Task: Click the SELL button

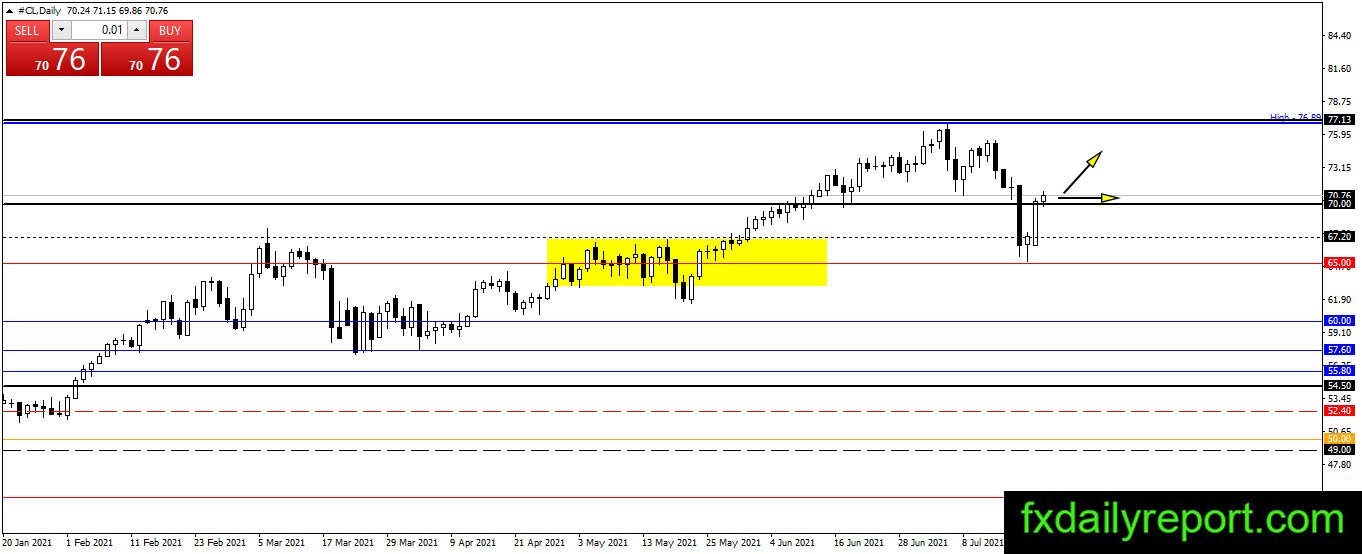Action: click(x=27, y=30)
